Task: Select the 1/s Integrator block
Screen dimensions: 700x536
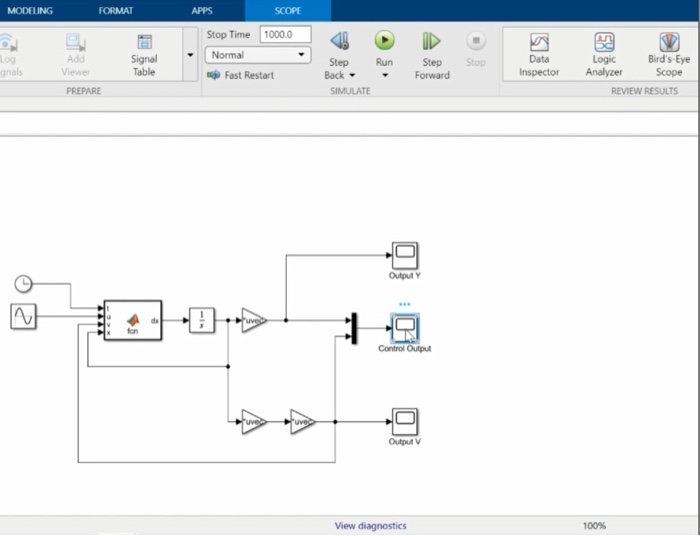Action: pos(202,320)
